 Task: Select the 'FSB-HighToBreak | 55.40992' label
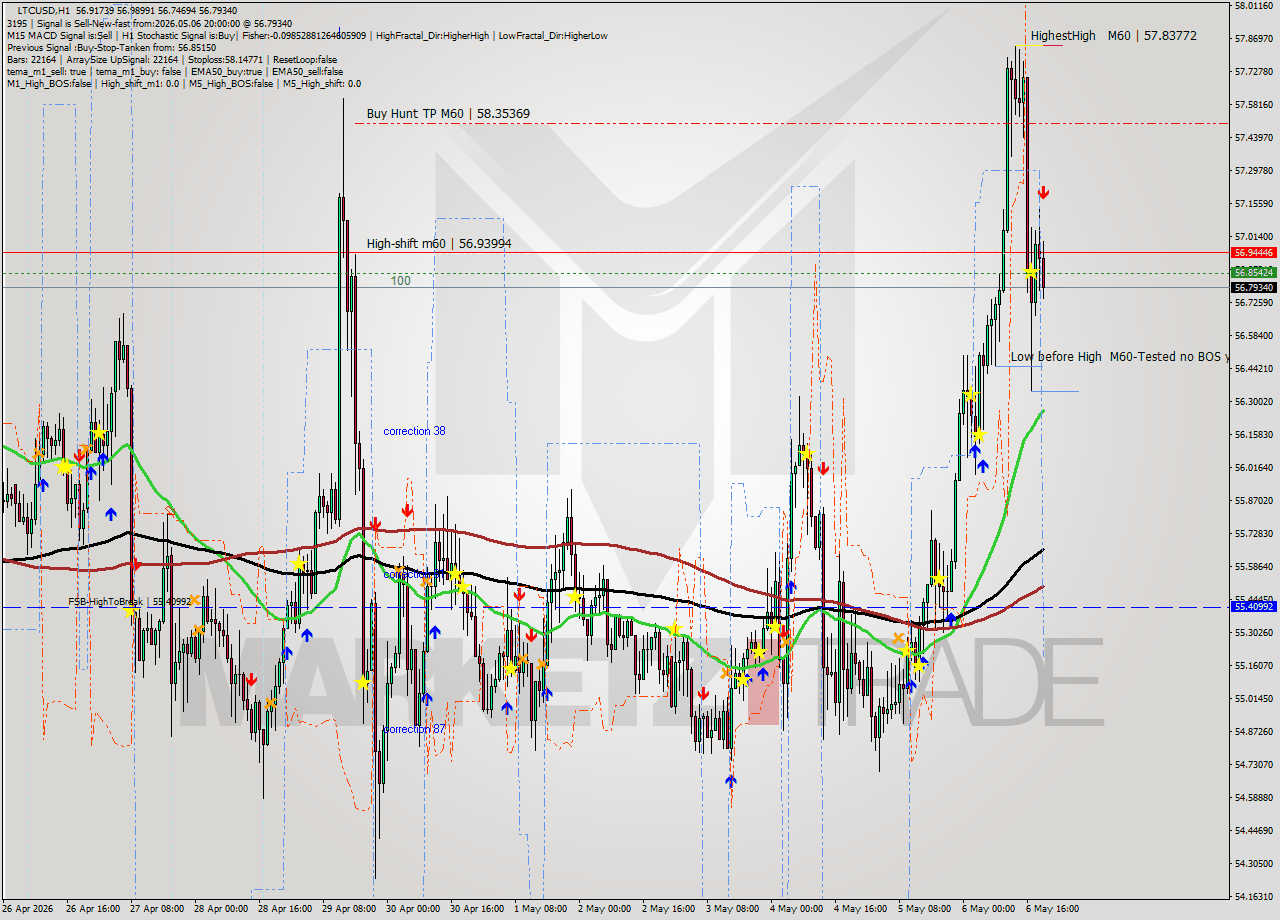(x=129, y=602)
